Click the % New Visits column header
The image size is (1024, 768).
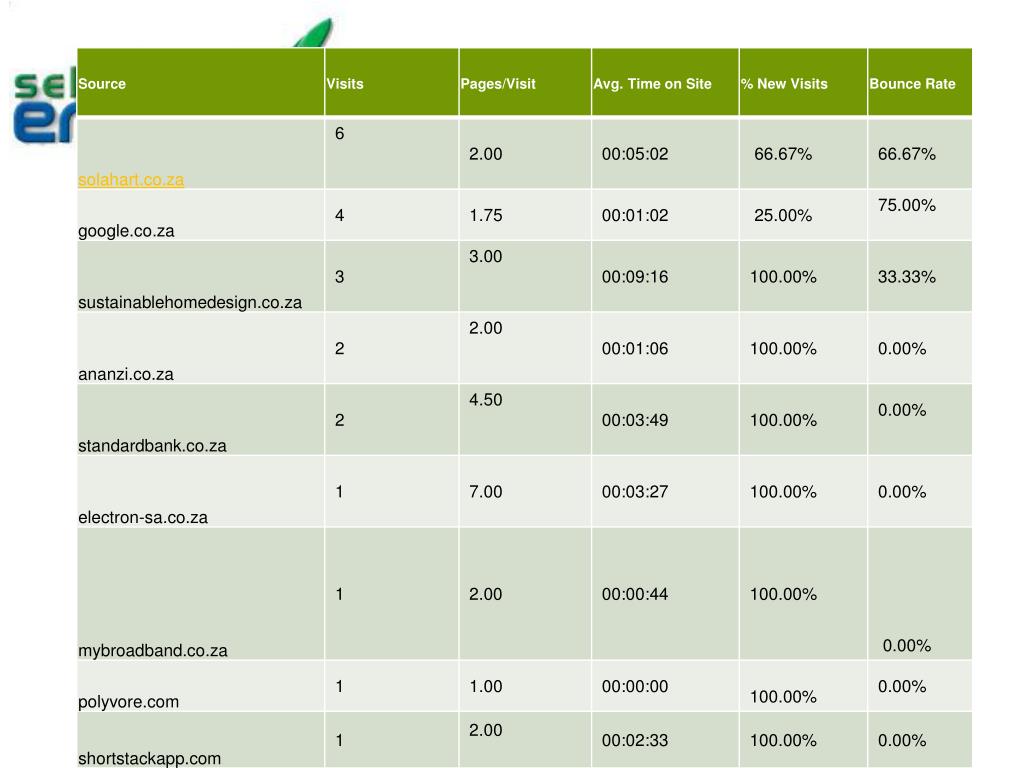click(x=803, y=82)
